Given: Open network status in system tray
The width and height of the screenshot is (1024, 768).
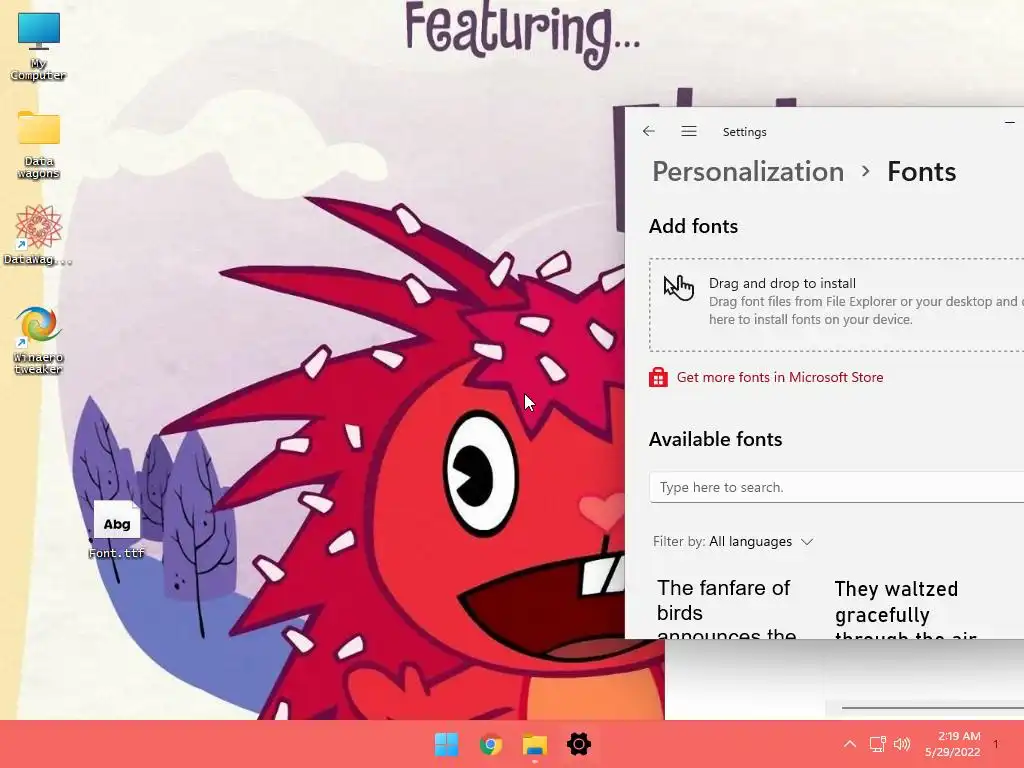Looking at the screenshot, I should click(877, 744).
